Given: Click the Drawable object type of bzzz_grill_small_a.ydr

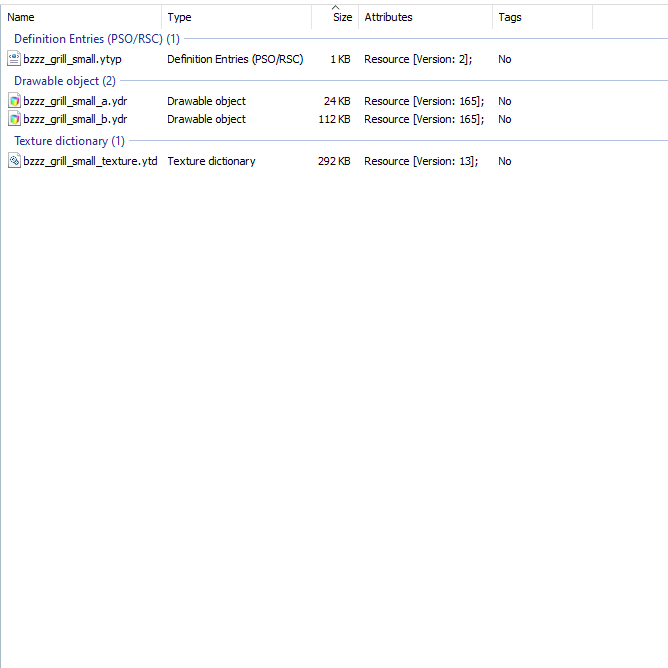Looking at the screenshot, I should (206, 101).
